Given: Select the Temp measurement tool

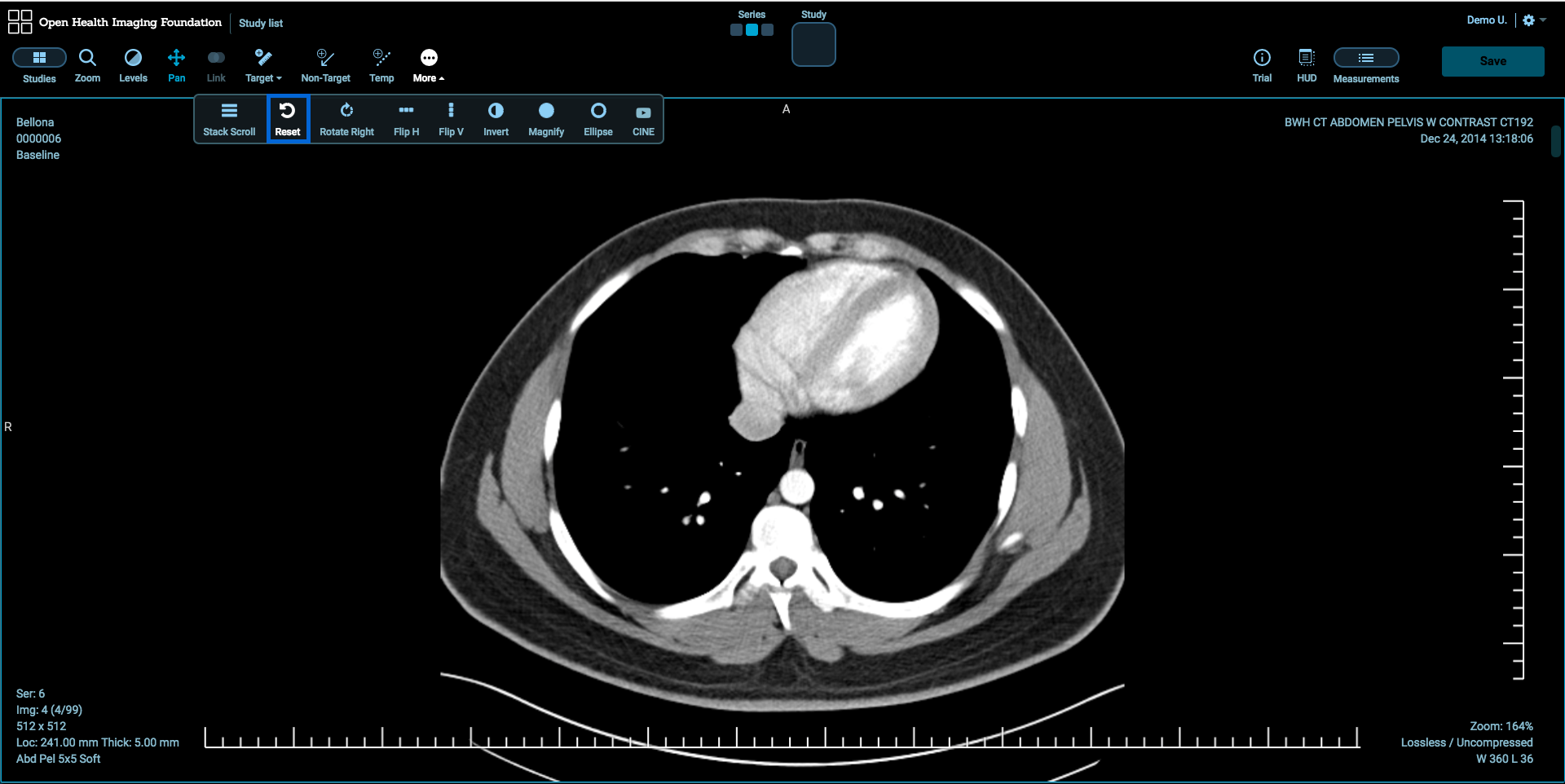Looking at the screenshot, I should click(381, 65).
